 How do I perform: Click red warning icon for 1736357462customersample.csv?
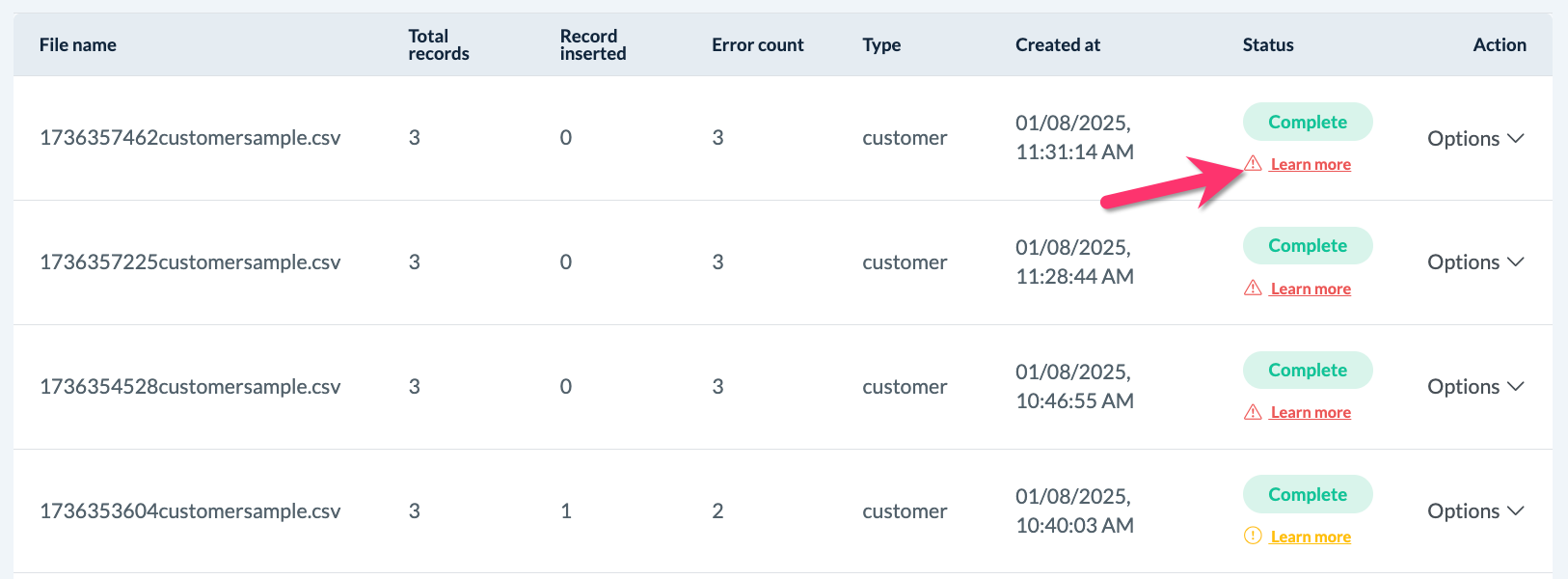(1253, 164)
